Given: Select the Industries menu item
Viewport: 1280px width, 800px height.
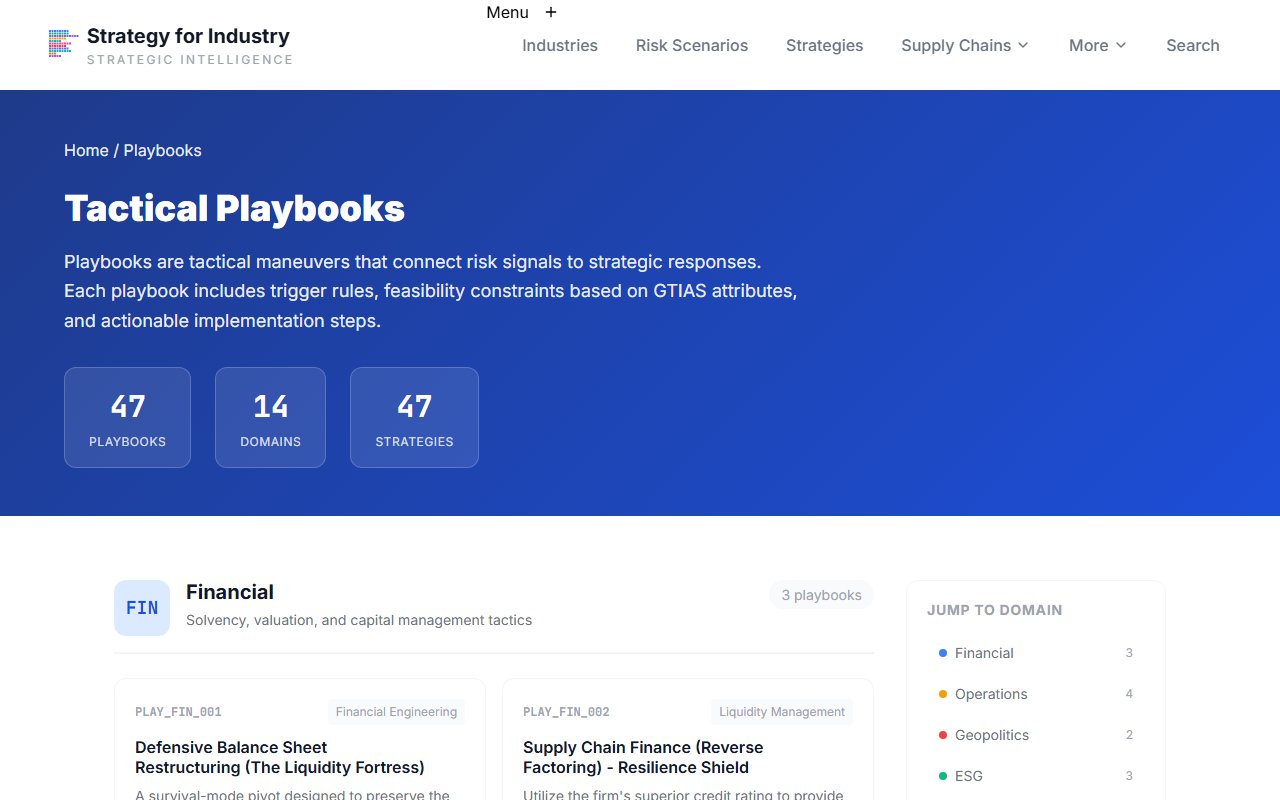Looking at the screenshot, I should [x=559, y=45].
